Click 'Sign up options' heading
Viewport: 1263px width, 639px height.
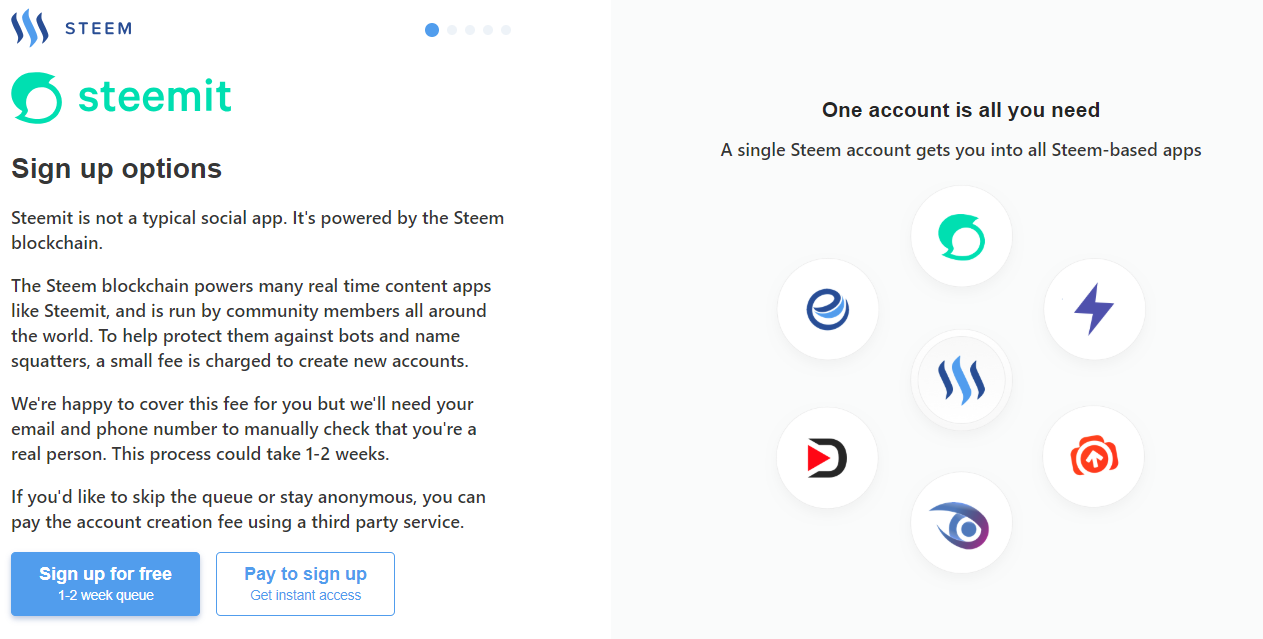click(x=116, y=169)
